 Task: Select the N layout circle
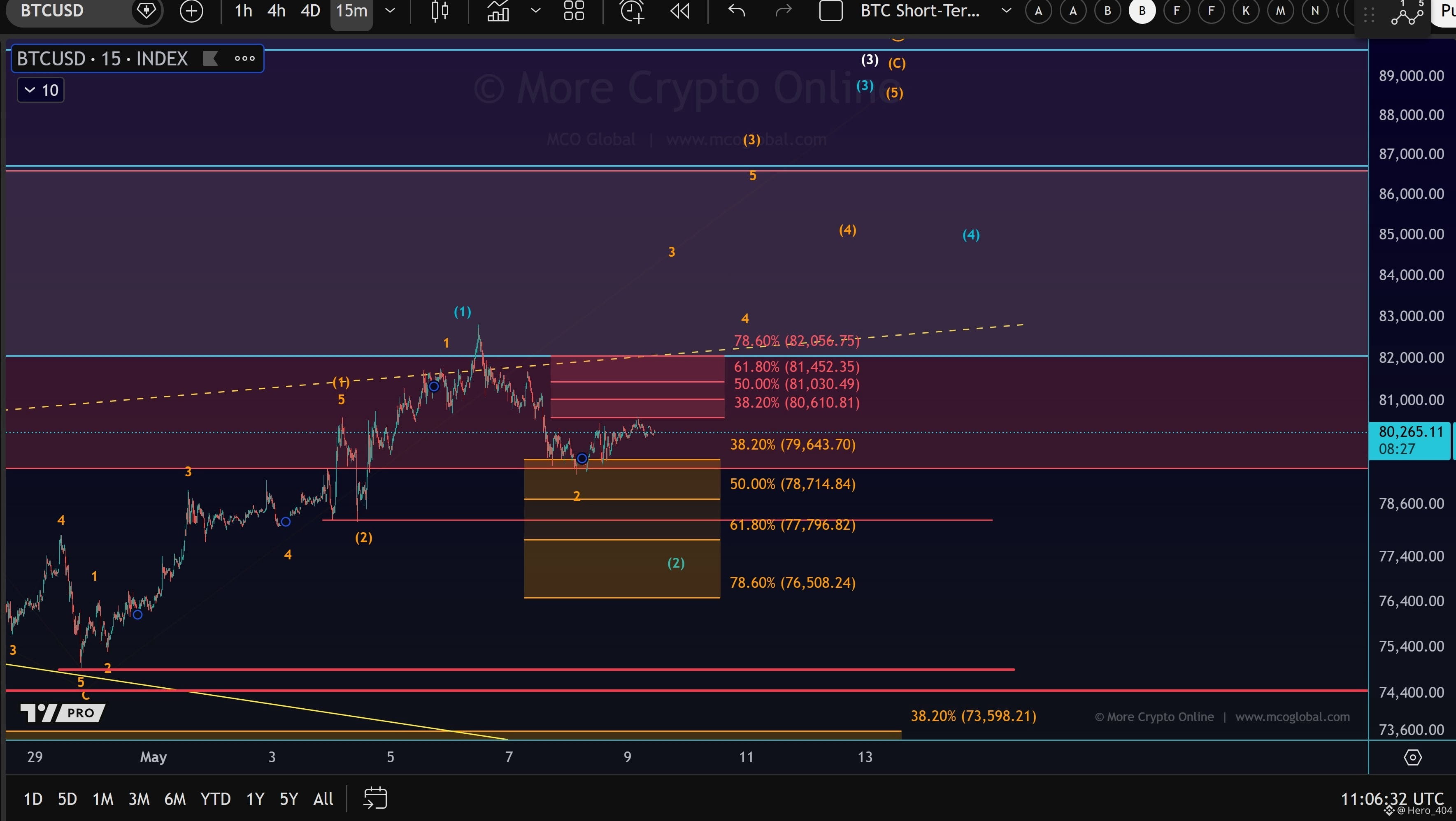pyautogui.click(x=1315, y=11)
